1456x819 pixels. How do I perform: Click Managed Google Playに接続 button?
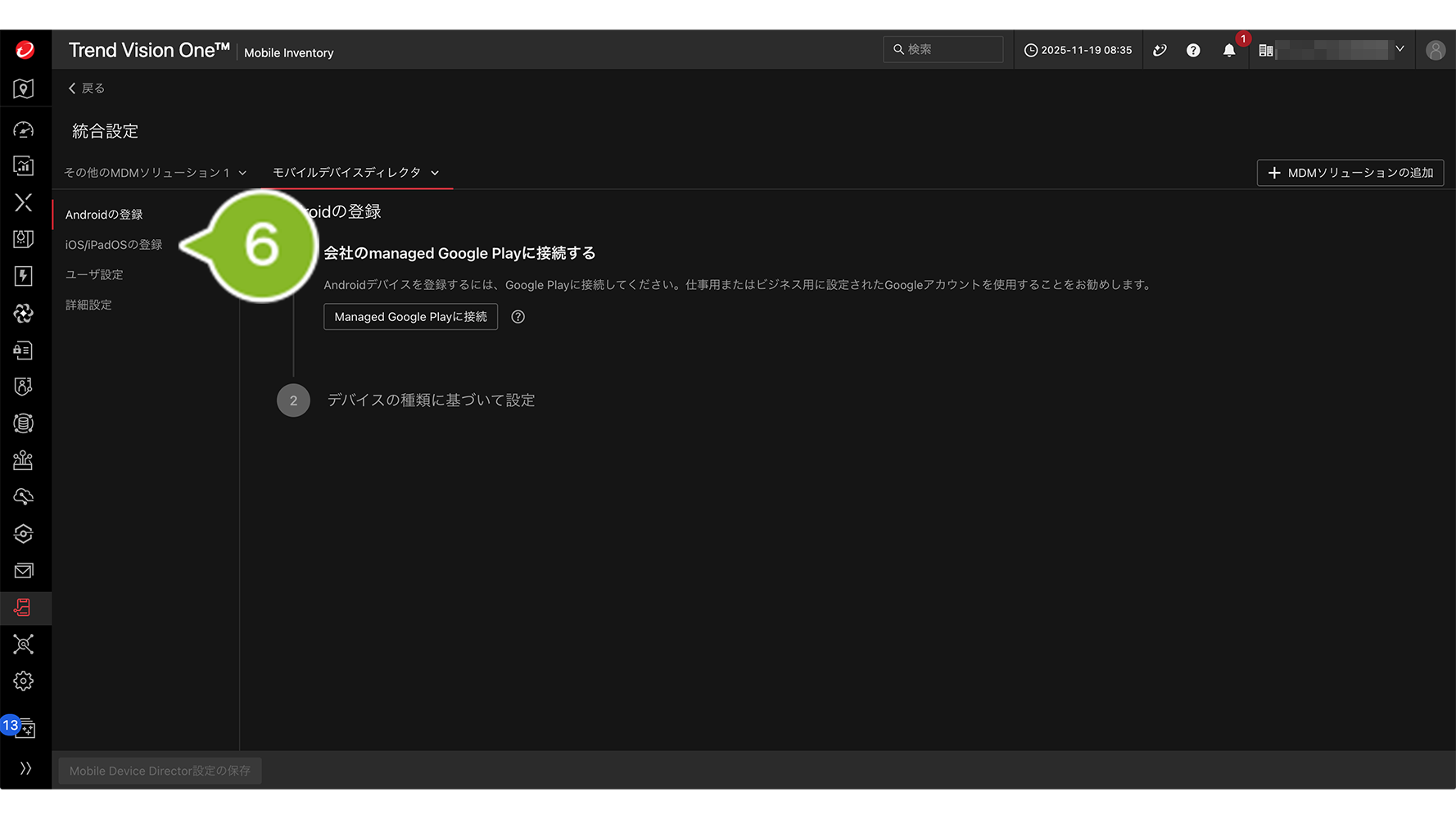410,317
